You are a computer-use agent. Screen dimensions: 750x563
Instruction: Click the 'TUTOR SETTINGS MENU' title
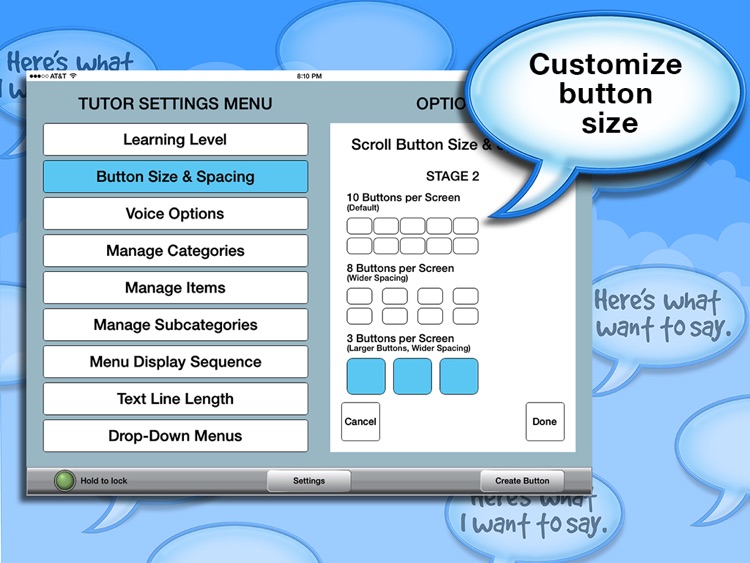pos(175,104)
